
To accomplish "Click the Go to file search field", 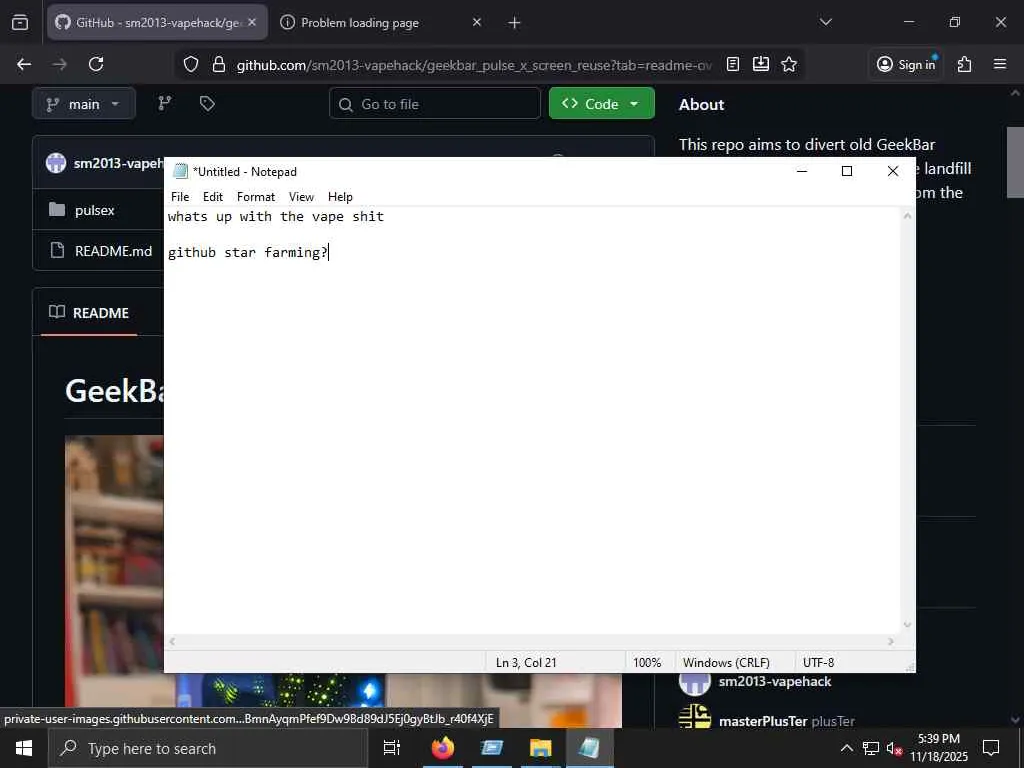I will [435, 104].
